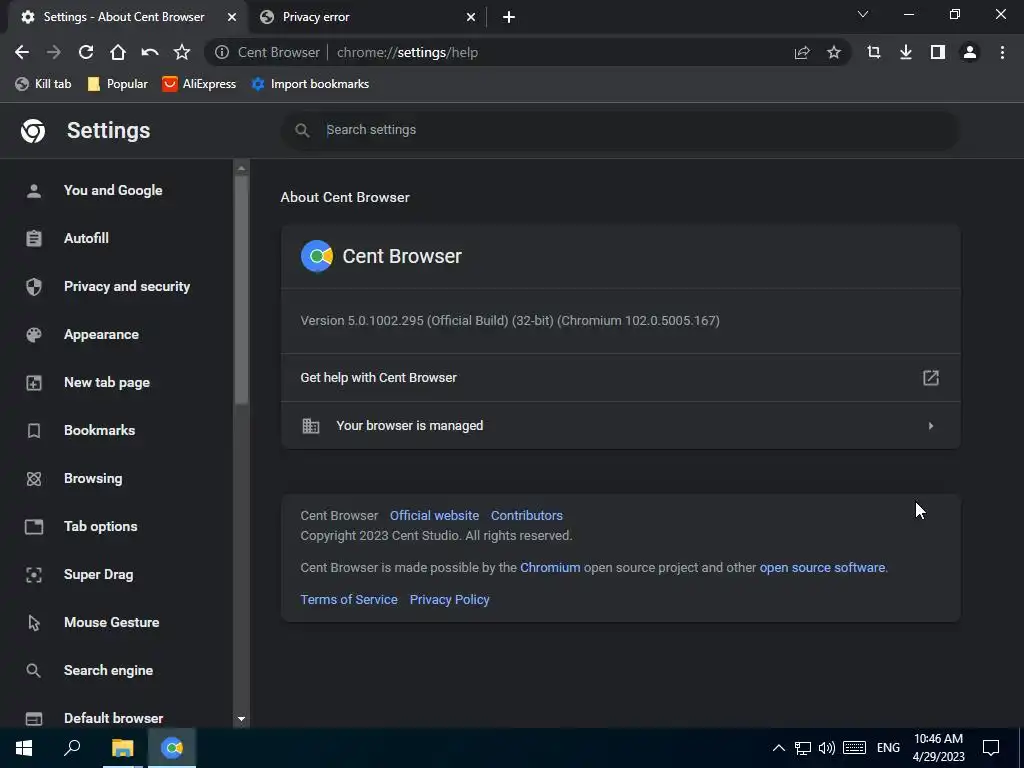Image resolution: width=1024 pixels, height=768 pixels.
Task: Open the Windows Start menu
Action: pyautogui.click(x=24, y=748)
